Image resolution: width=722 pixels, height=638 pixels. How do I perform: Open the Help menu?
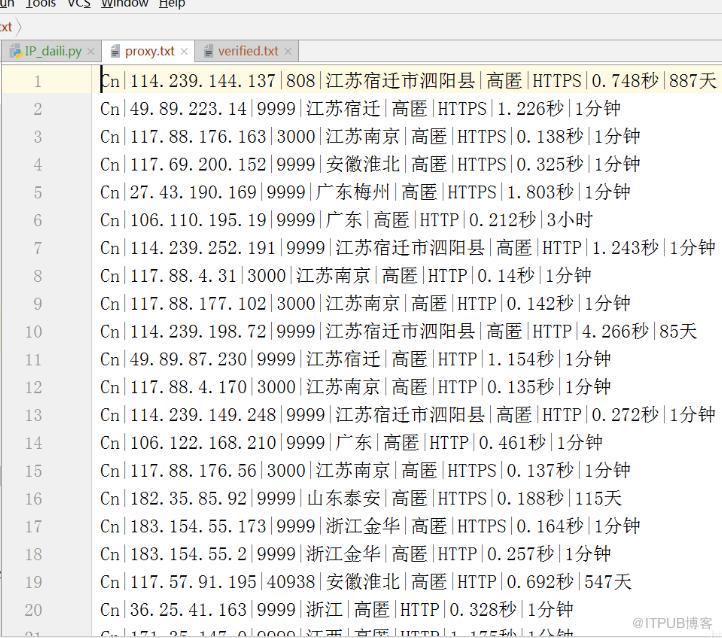[x=172, y=4]
